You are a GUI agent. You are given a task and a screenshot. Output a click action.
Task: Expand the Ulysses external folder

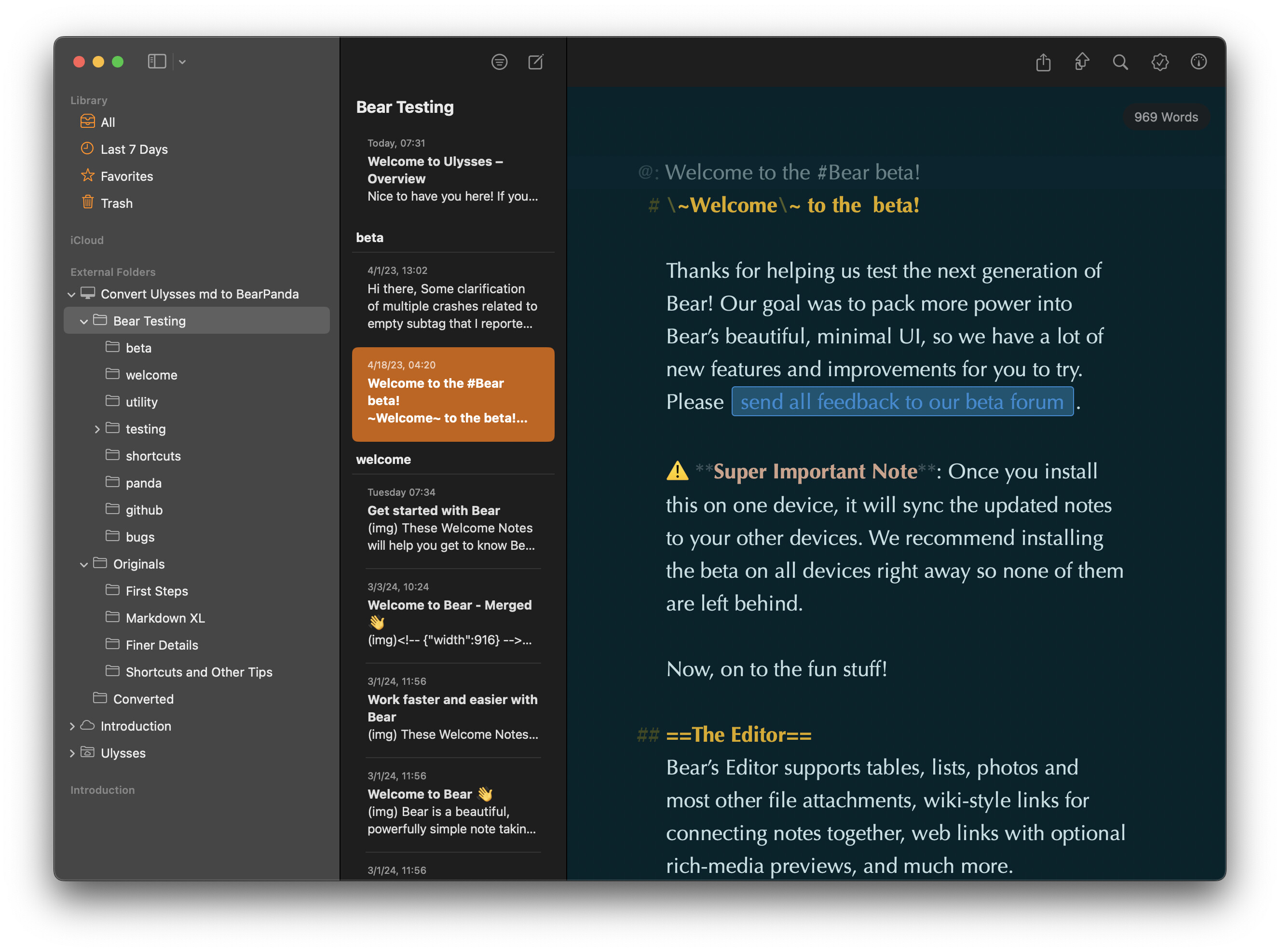[x=72, y=754]
